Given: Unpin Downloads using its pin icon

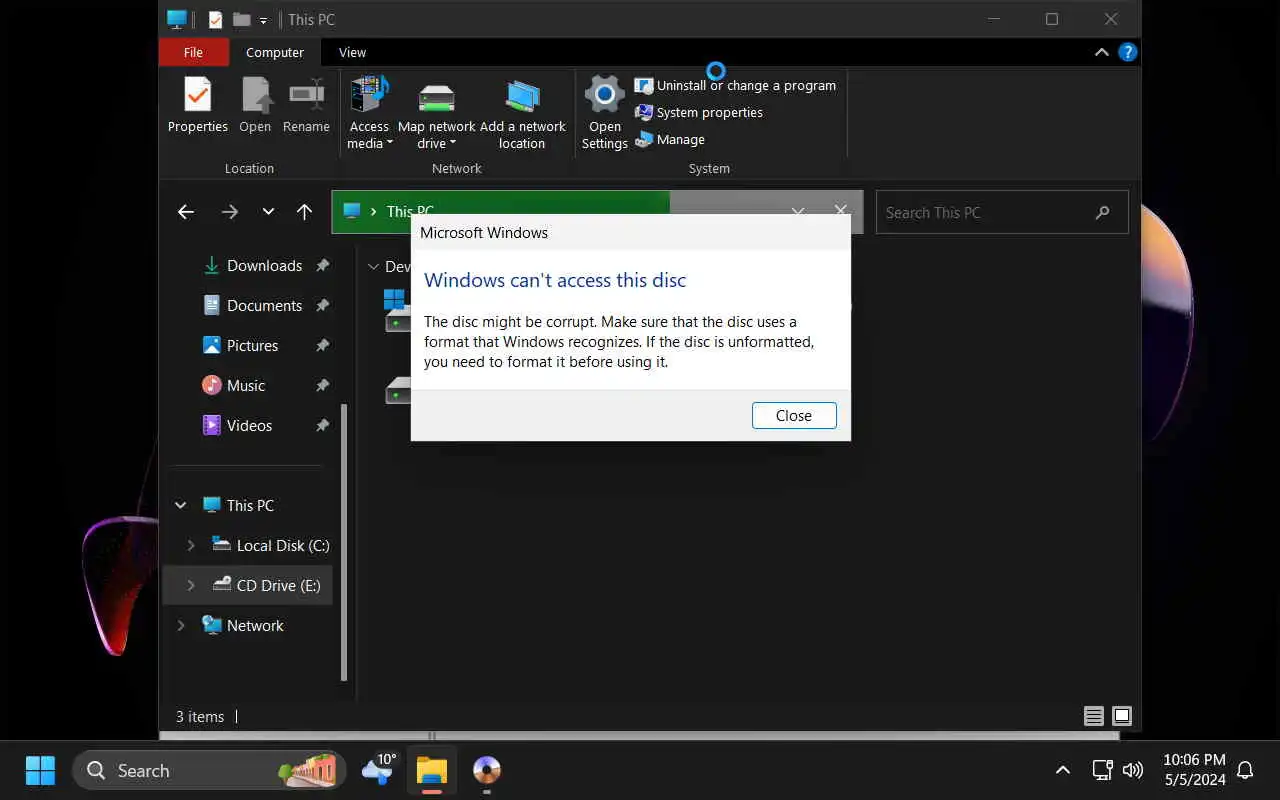Looking at the screenshot, I should [322, 265].
